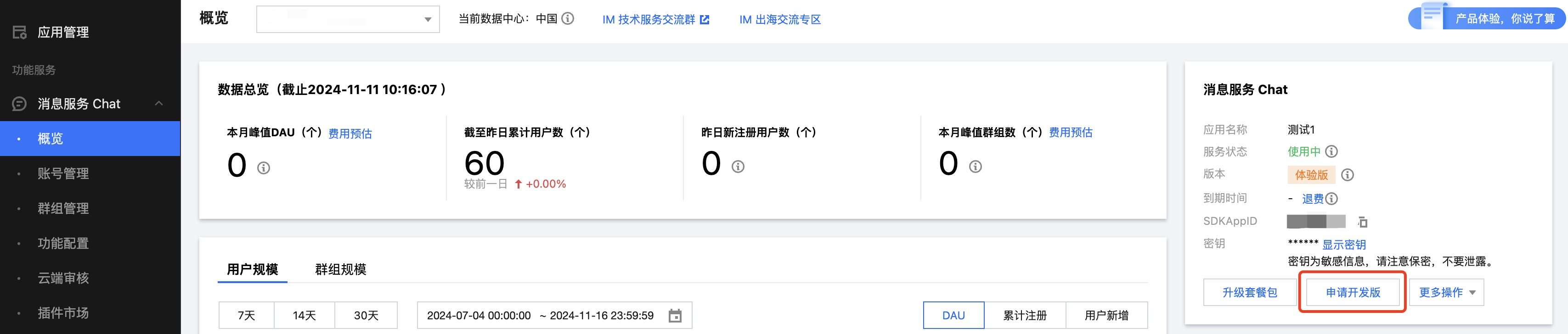Click the info icon next to 使用中

[1331, 151]
